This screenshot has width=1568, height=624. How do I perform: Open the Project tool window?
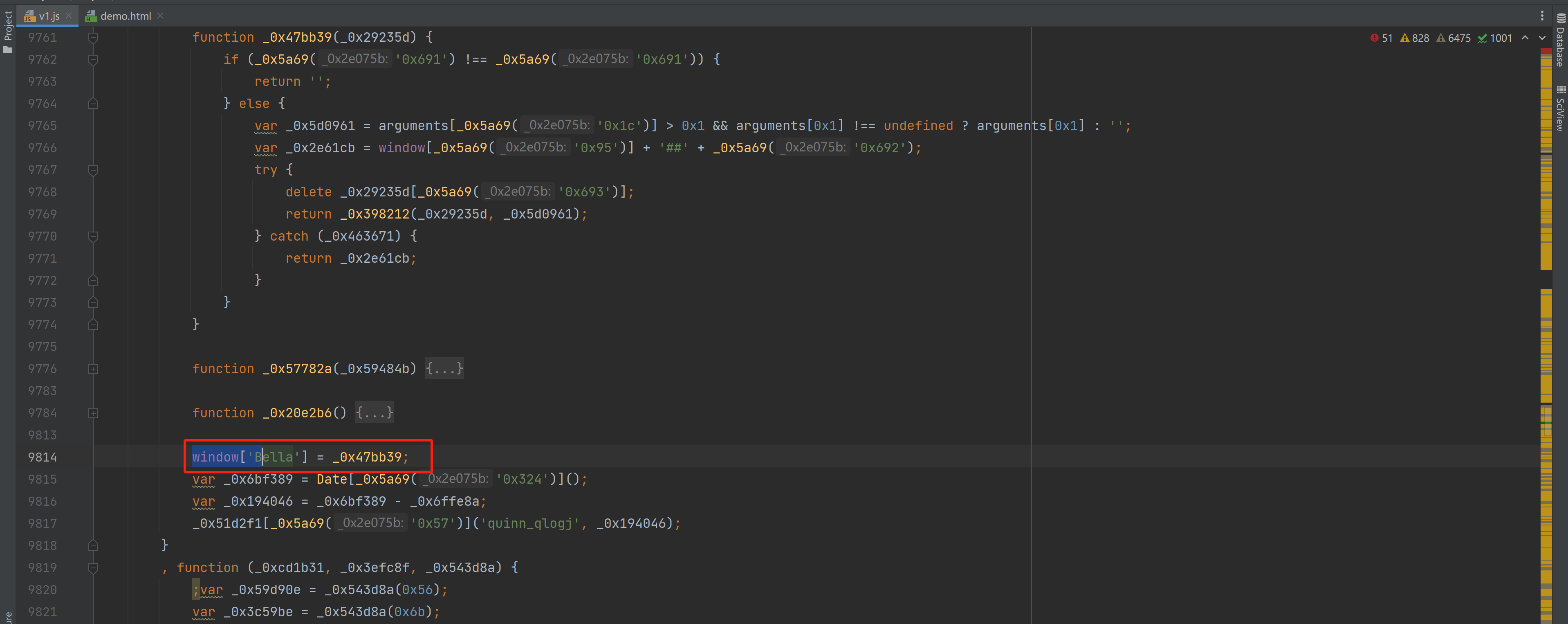tap(8, 32)
